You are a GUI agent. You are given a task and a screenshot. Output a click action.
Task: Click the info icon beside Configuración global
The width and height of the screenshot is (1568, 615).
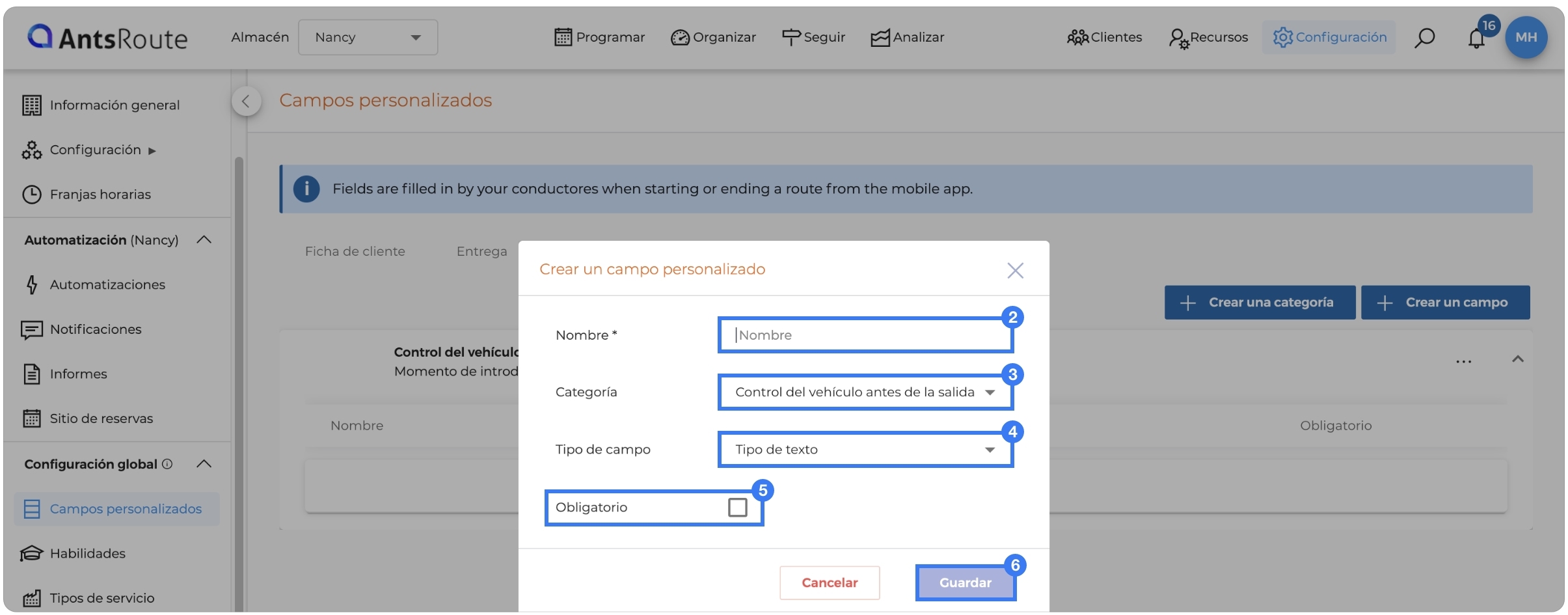[167, 463]
